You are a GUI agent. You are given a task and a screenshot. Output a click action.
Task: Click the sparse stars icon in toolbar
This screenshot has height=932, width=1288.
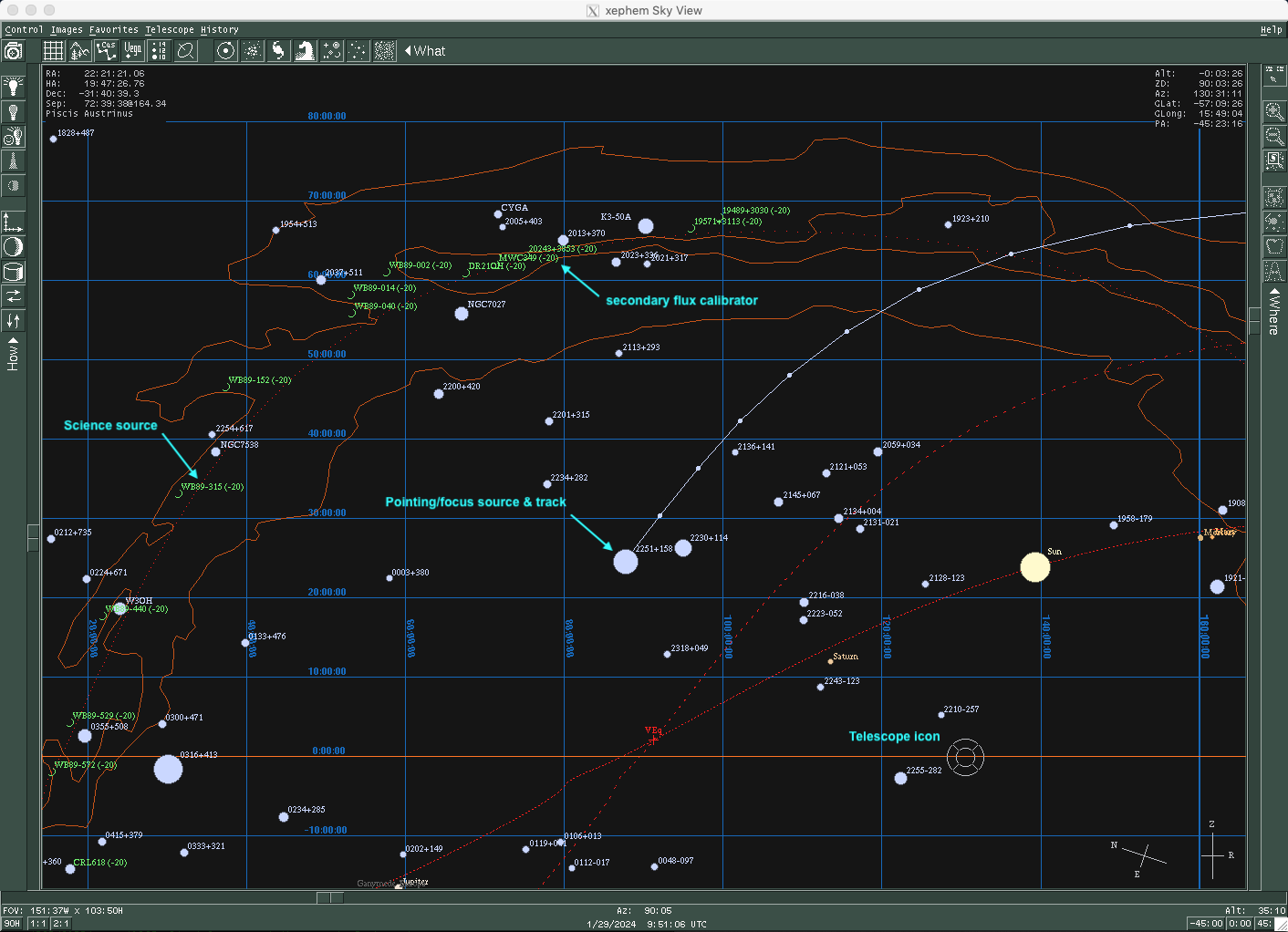[x=358, y=51]
